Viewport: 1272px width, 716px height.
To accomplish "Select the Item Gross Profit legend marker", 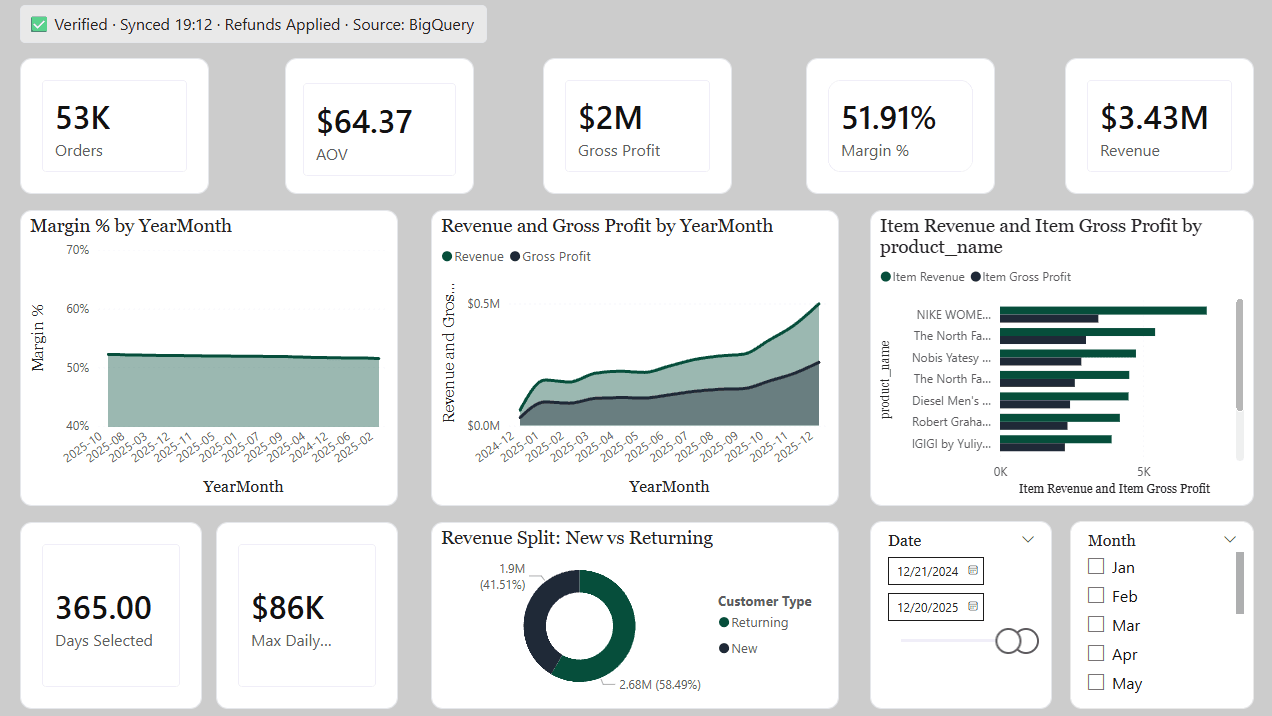I will point(976,277).
